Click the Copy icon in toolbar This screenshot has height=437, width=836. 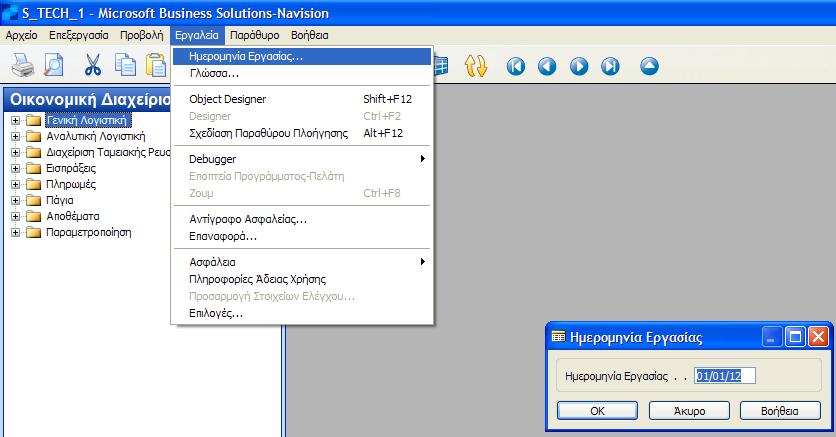125,66
